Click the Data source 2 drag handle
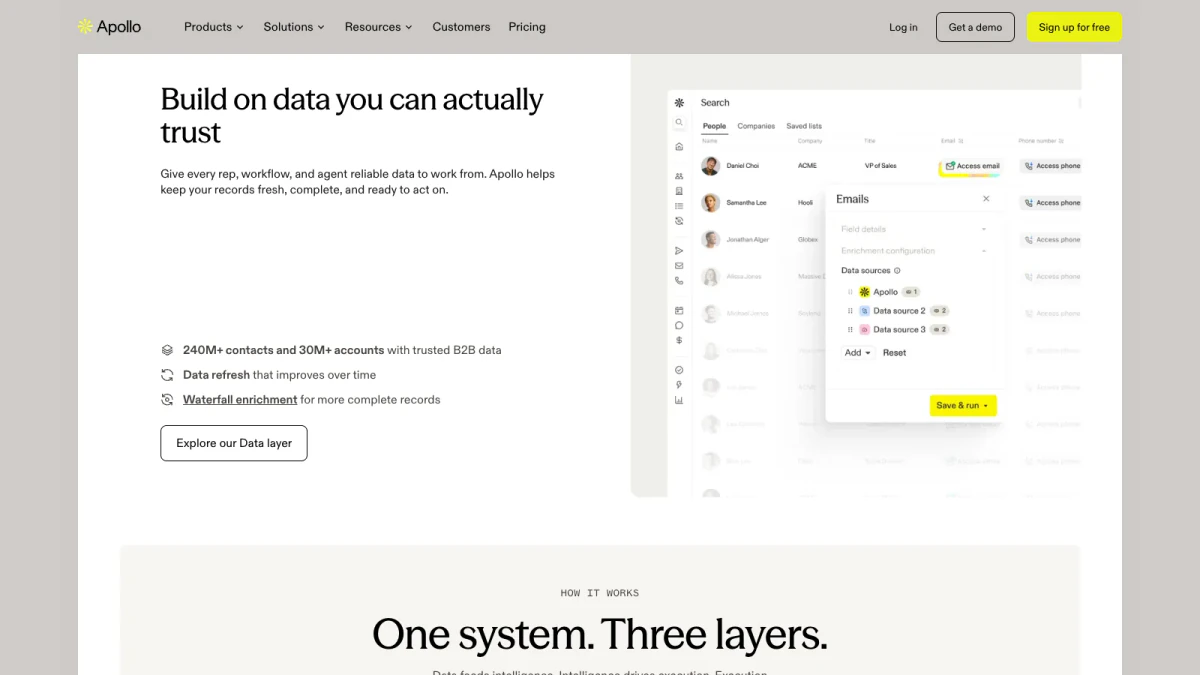 pos(851,311)
